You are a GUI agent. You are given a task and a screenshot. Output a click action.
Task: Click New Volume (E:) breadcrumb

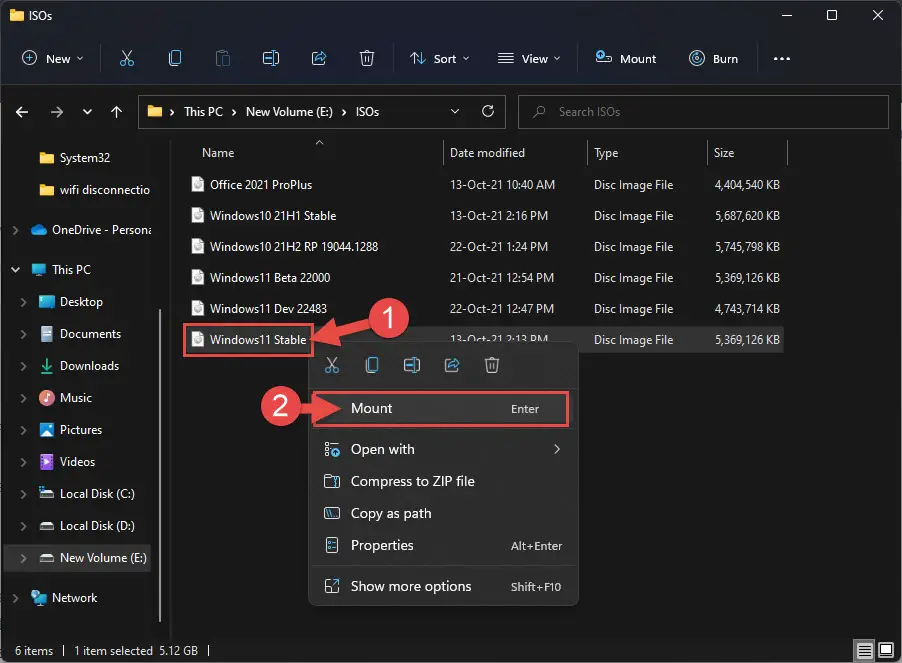pyautogui.click(x=289, y=112)
